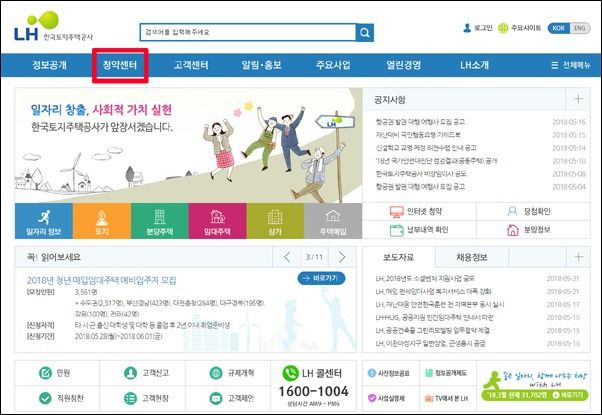602x415 pixels.
Task: Open press item LH, 이천마장지구 일반상업, 근생용지 공급
Action: click(x=430, y=344)
